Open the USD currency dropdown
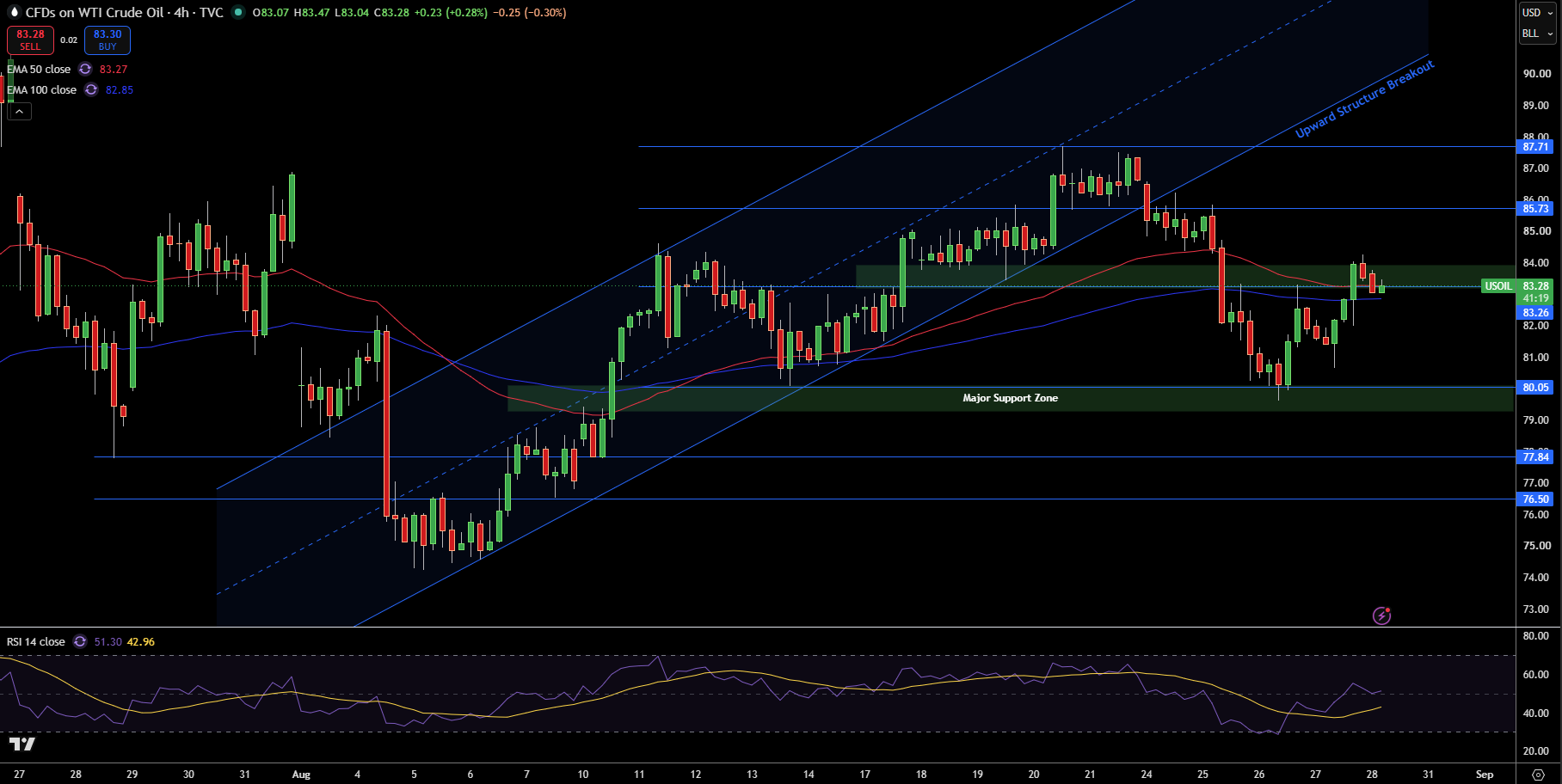1562x784 pixels. coord(1537,12)
